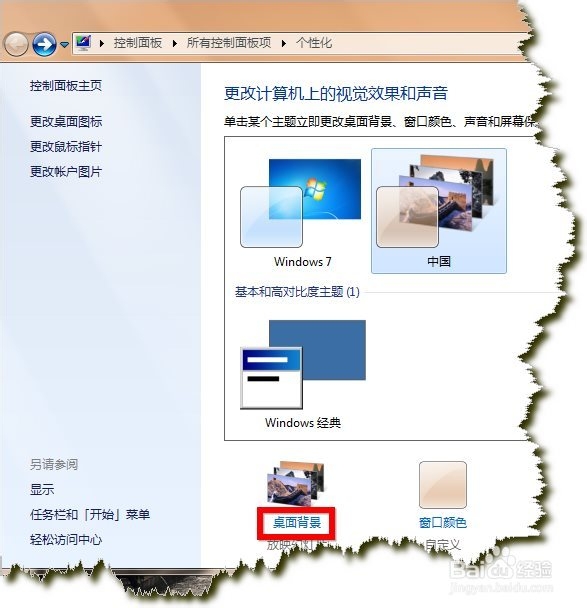Click the Forward navigation arrow button
Screen dimensions: 587x608
[44, 44]
